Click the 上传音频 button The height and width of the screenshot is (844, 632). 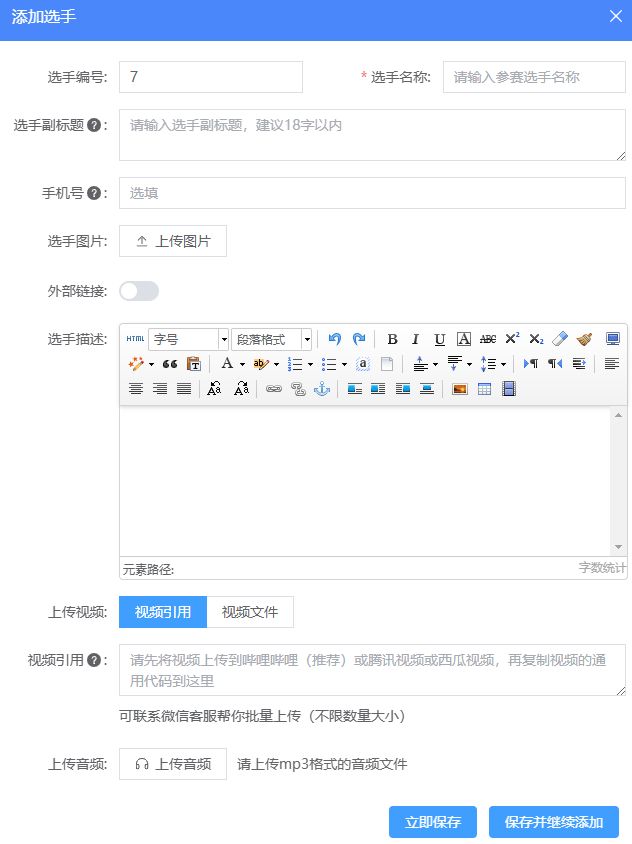(x=173, y=764)
